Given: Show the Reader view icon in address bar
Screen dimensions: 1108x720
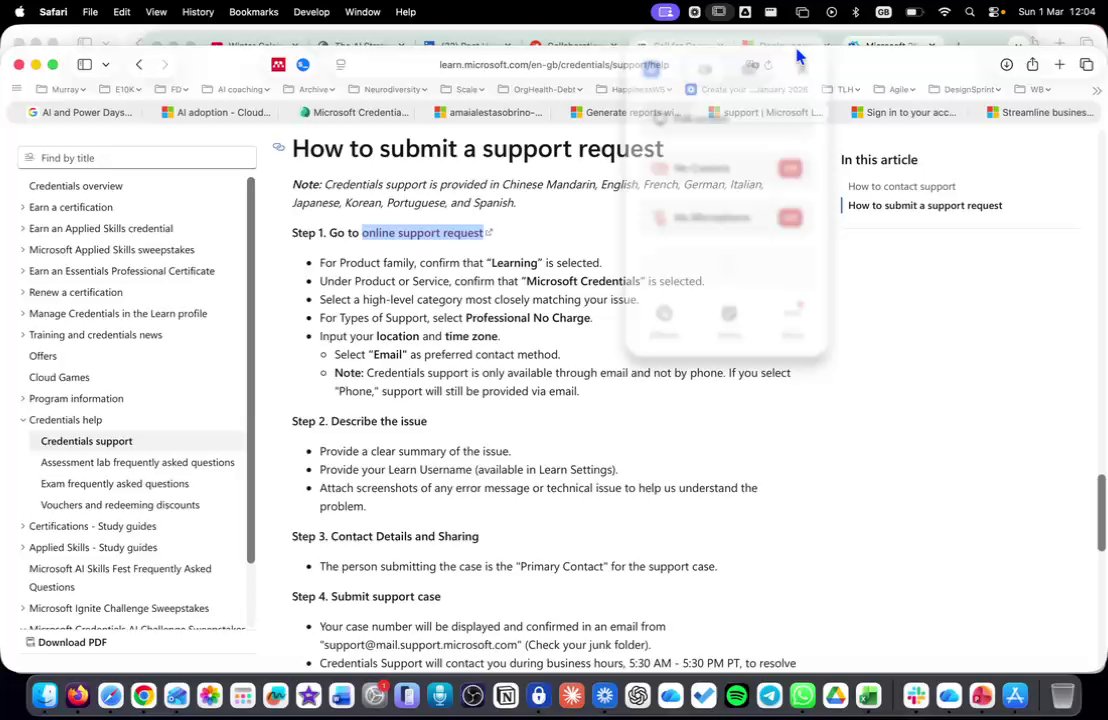Looking at the screenshot, I should point(341,64).
